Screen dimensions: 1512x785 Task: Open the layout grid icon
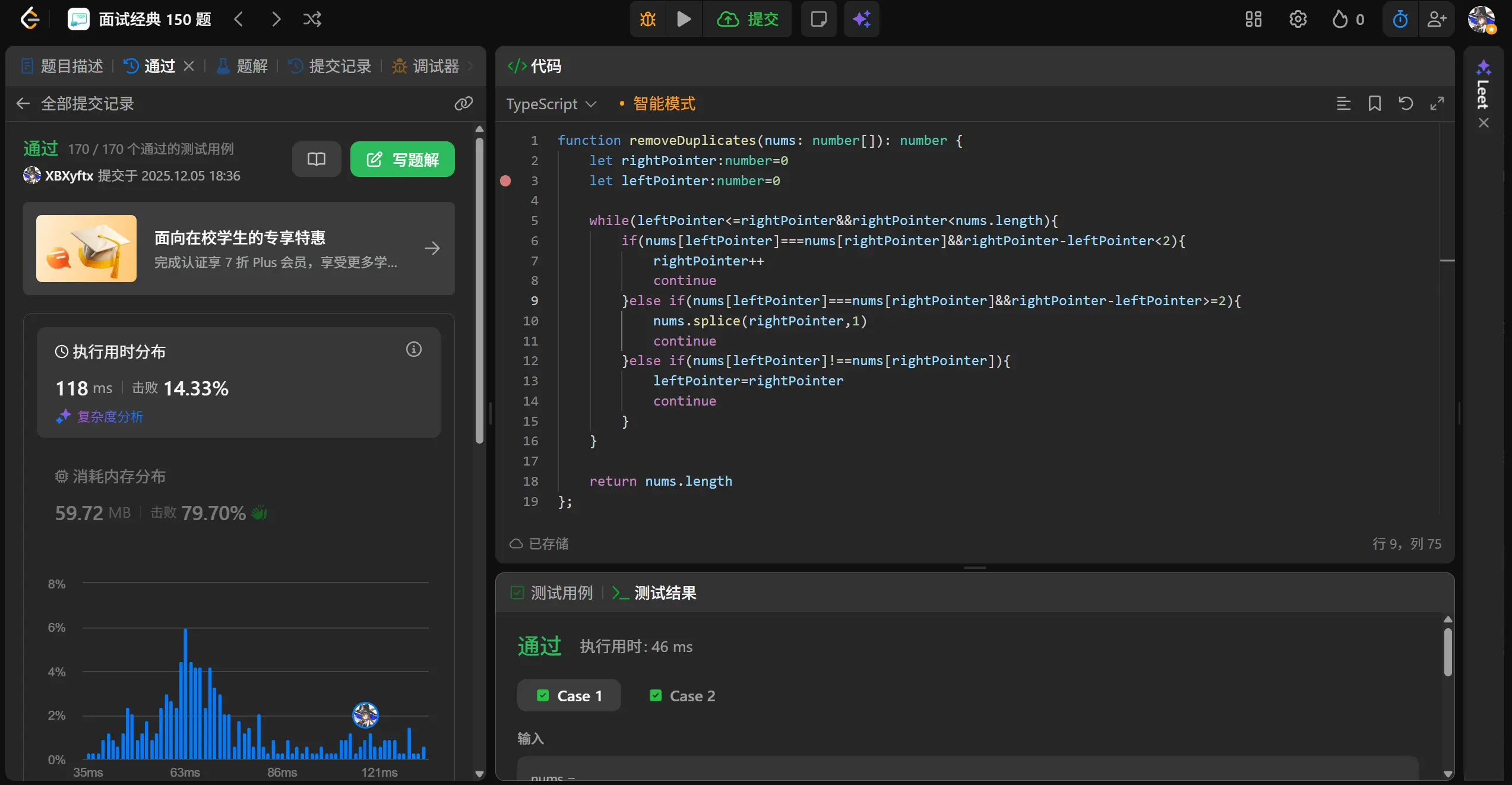click(1253, 19)
